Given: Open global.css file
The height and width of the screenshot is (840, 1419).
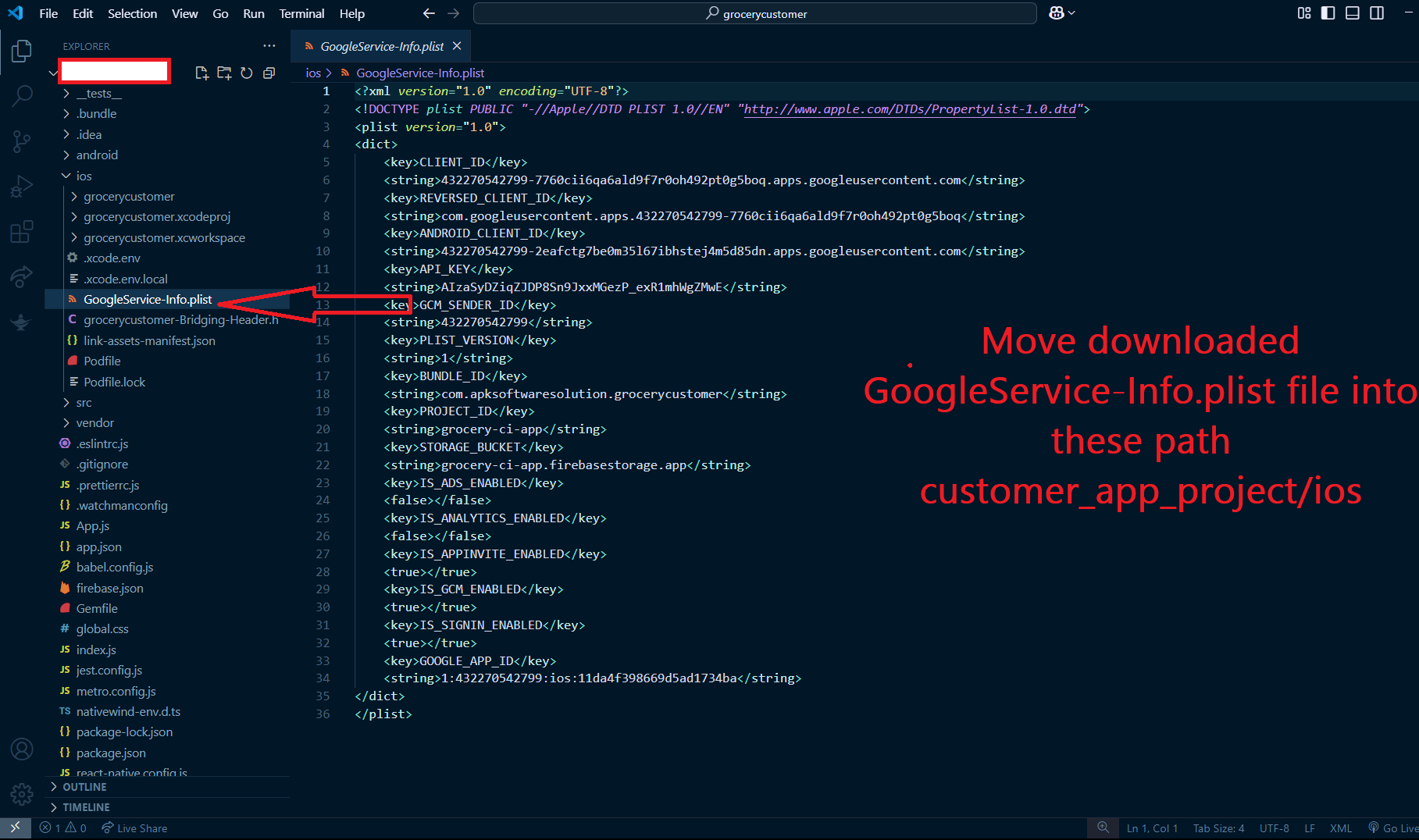Looking at the screenshot, I should (x=102, y=629).
